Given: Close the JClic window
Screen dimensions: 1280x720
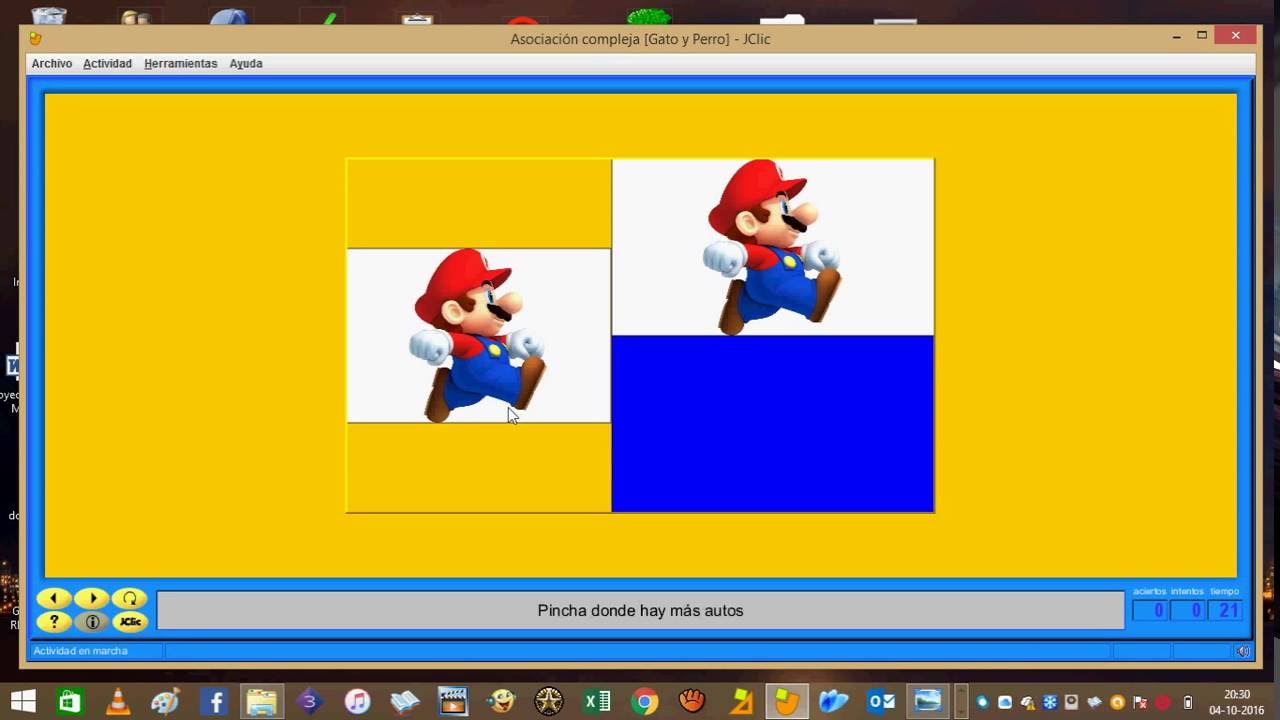Looking at the screenshot, I should coord(1236,36).
